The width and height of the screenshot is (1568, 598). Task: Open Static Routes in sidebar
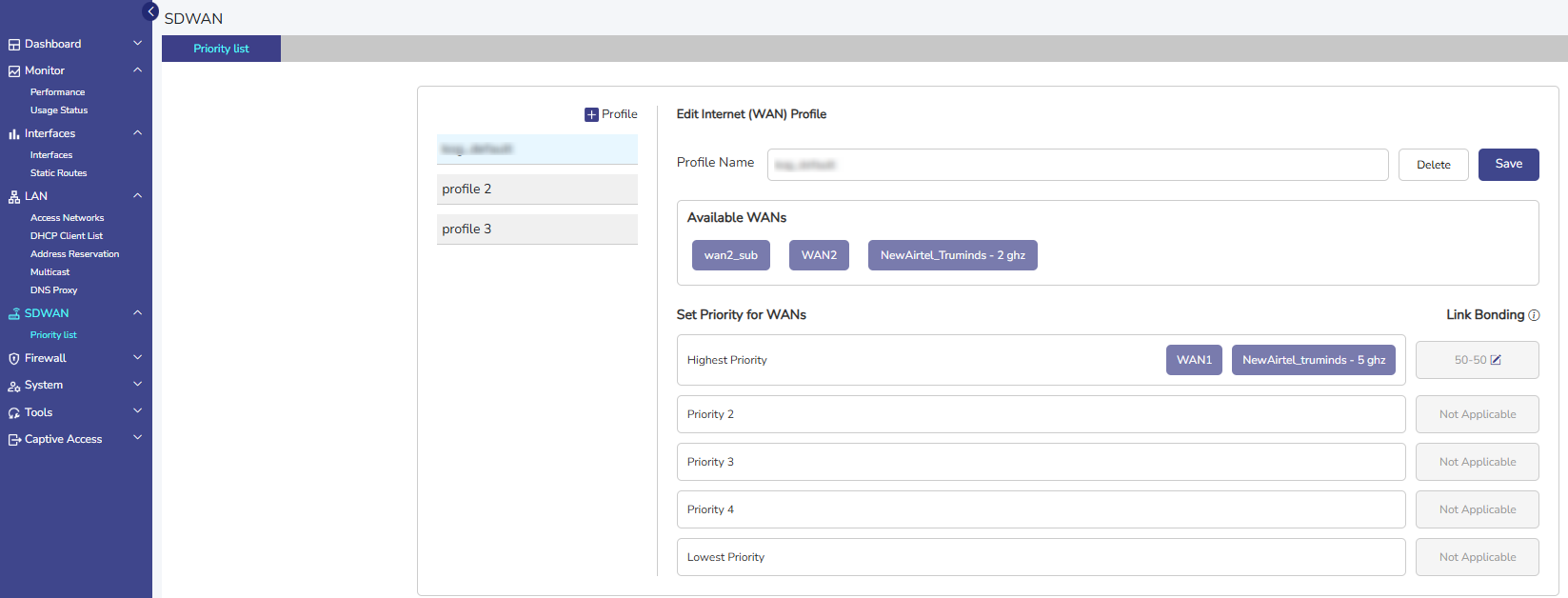click(58, 173)
